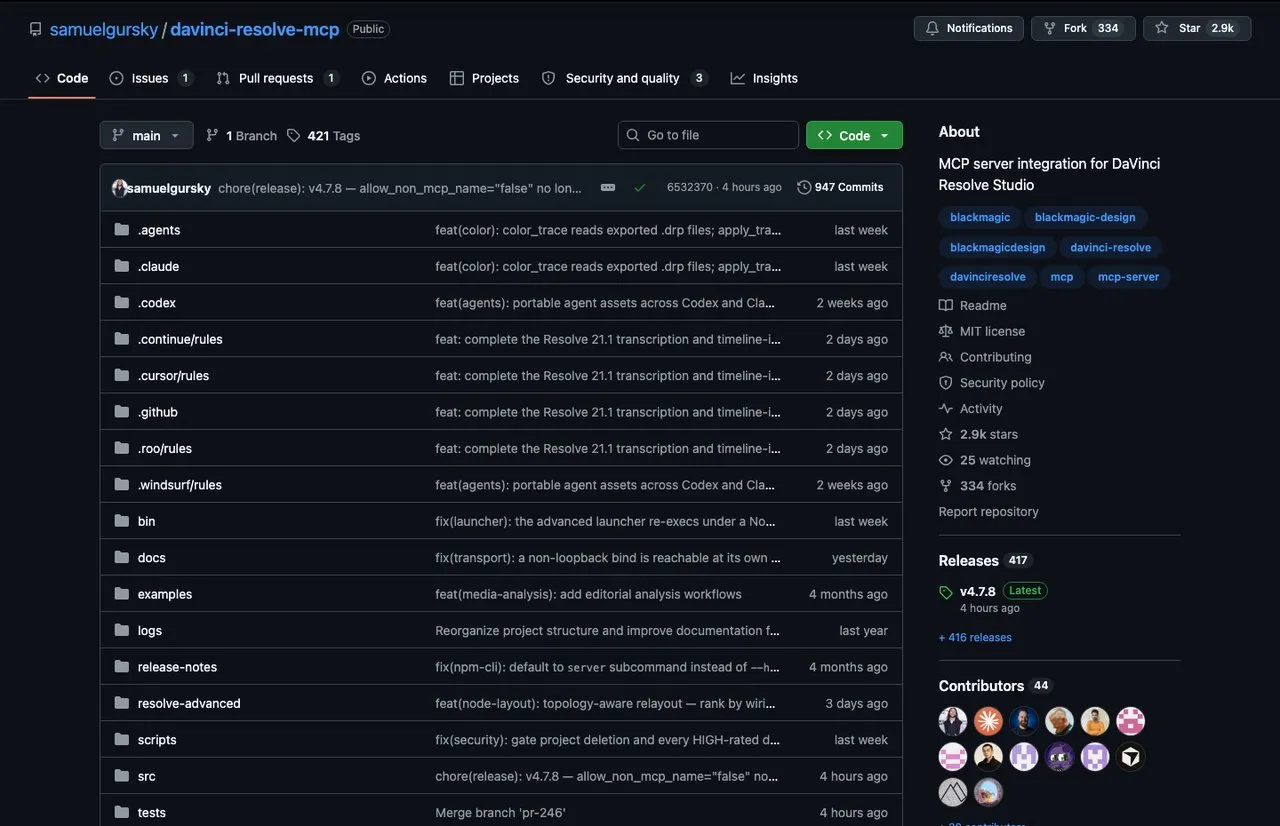This screenshot has width=1280, height=826.
Task: View the 1 Branch link
Action: (x=241, y=136)
